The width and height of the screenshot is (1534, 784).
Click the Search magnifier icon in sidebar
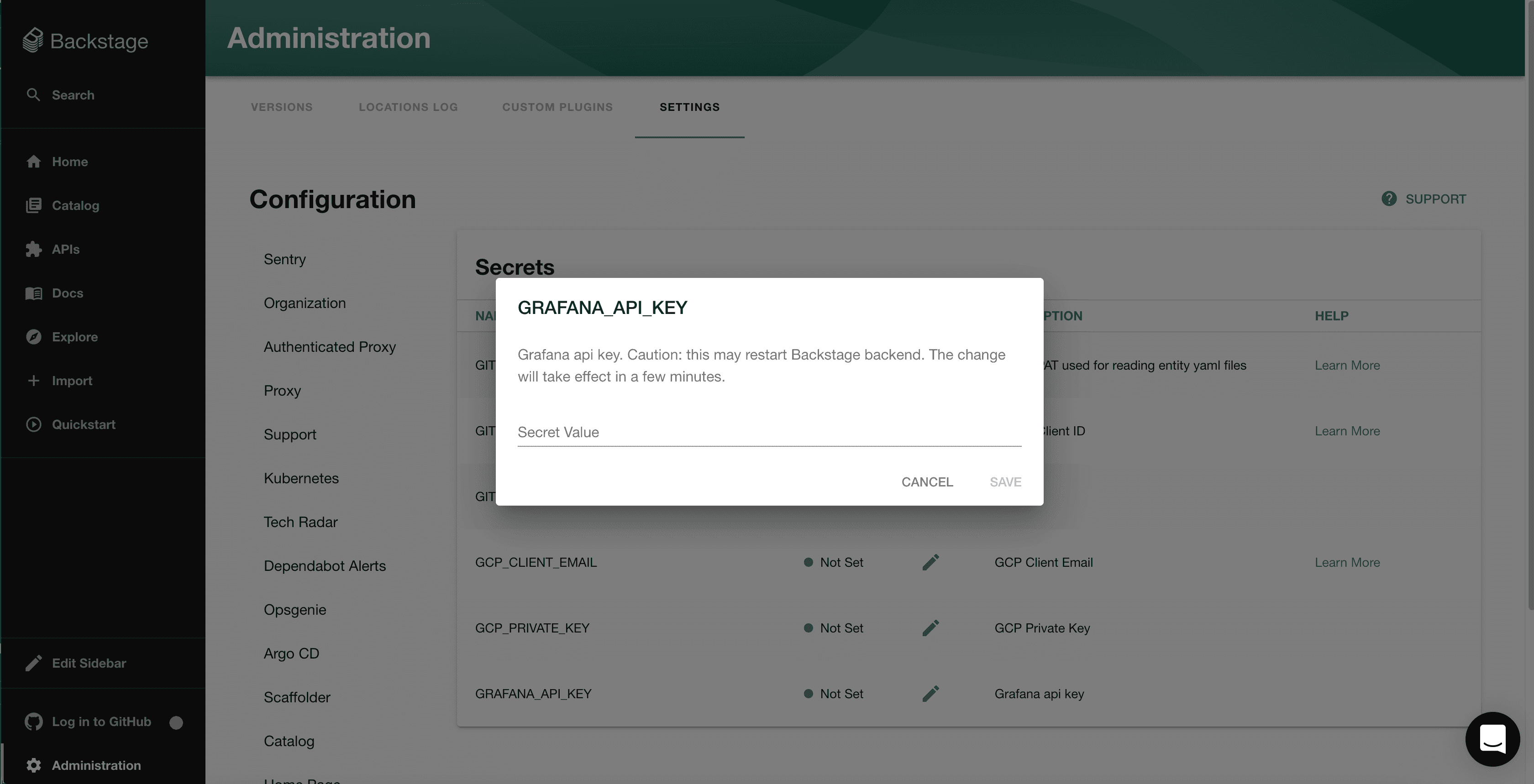(x=33, y=94)
